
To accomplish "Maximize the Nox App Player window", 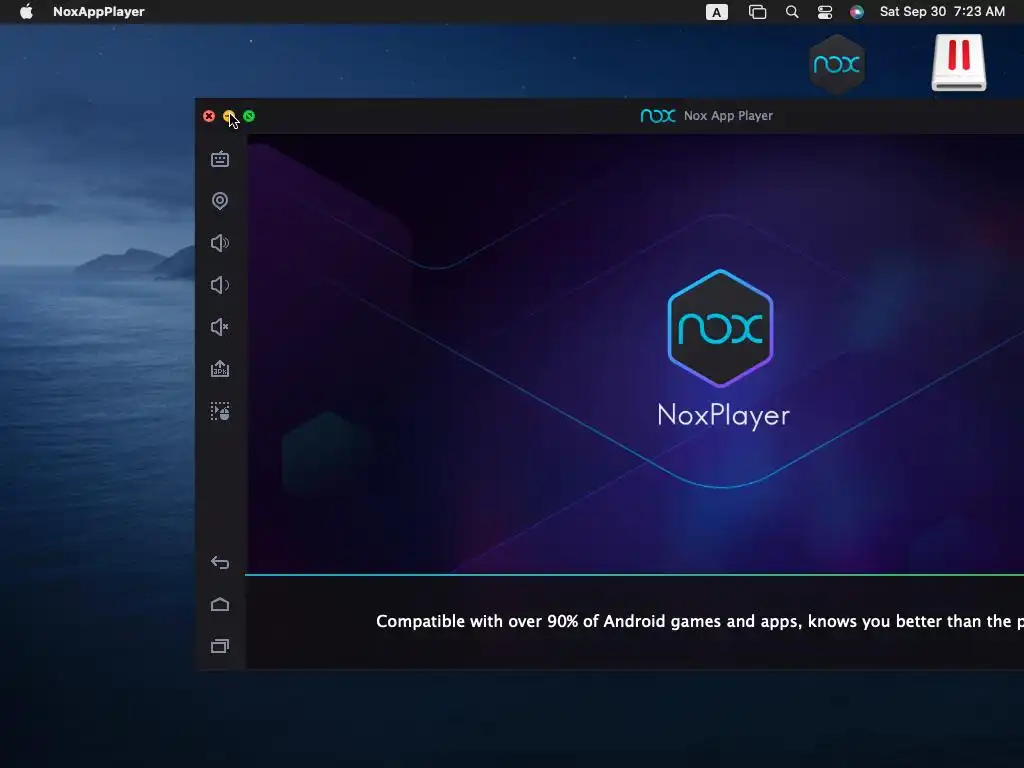I will point(249,116).
